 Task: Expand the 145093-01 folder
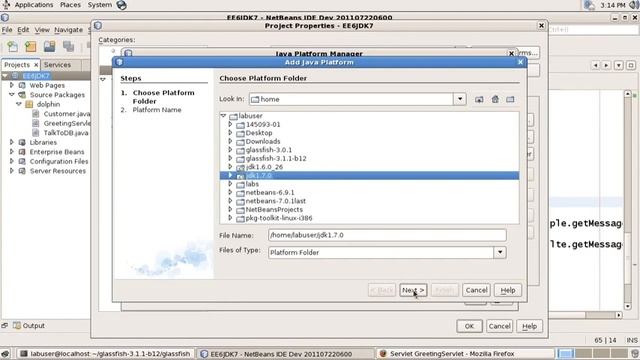pyautogui.click(x=230, y=124)
